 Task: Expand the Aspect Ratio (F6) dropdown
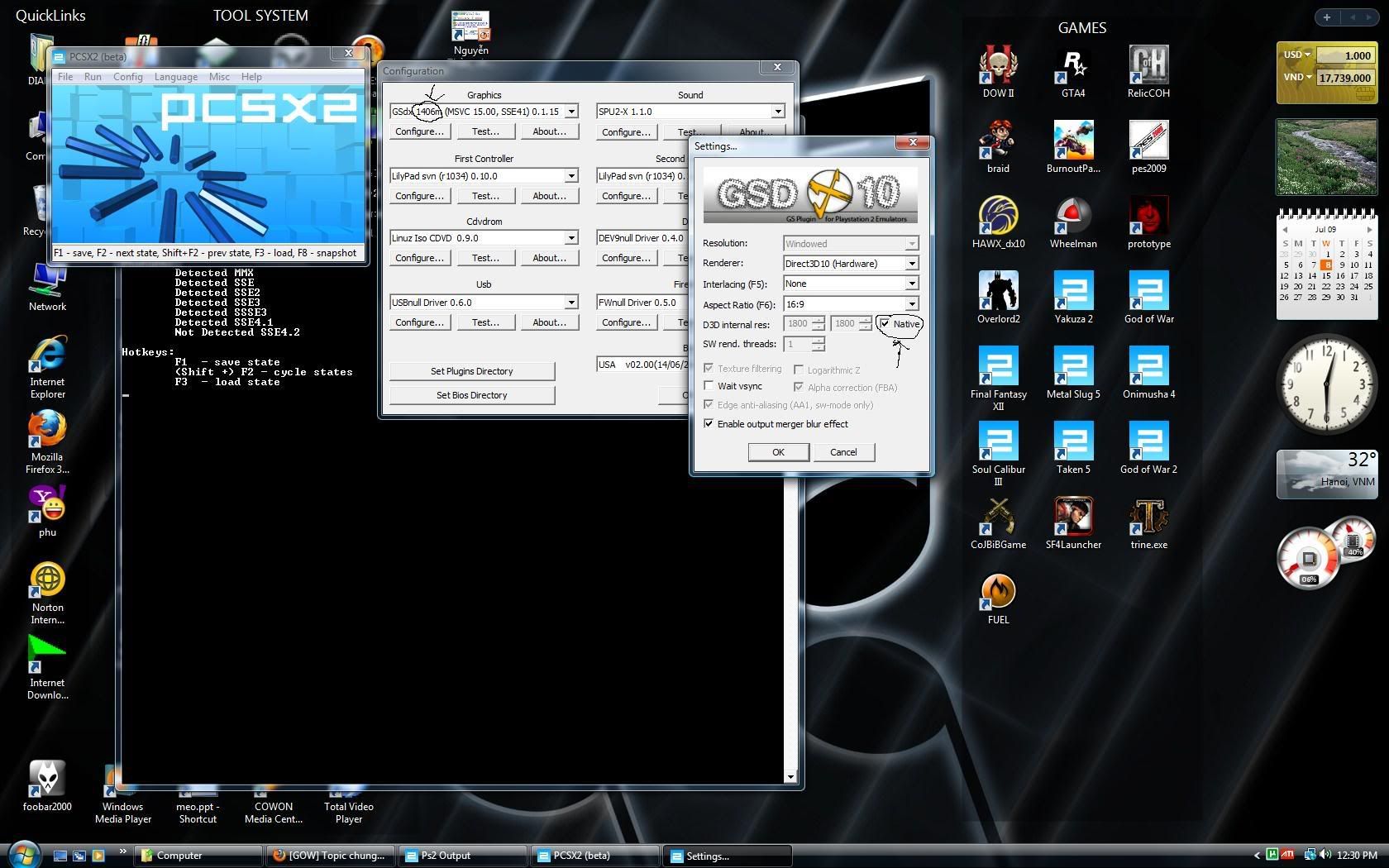[911, 304]
